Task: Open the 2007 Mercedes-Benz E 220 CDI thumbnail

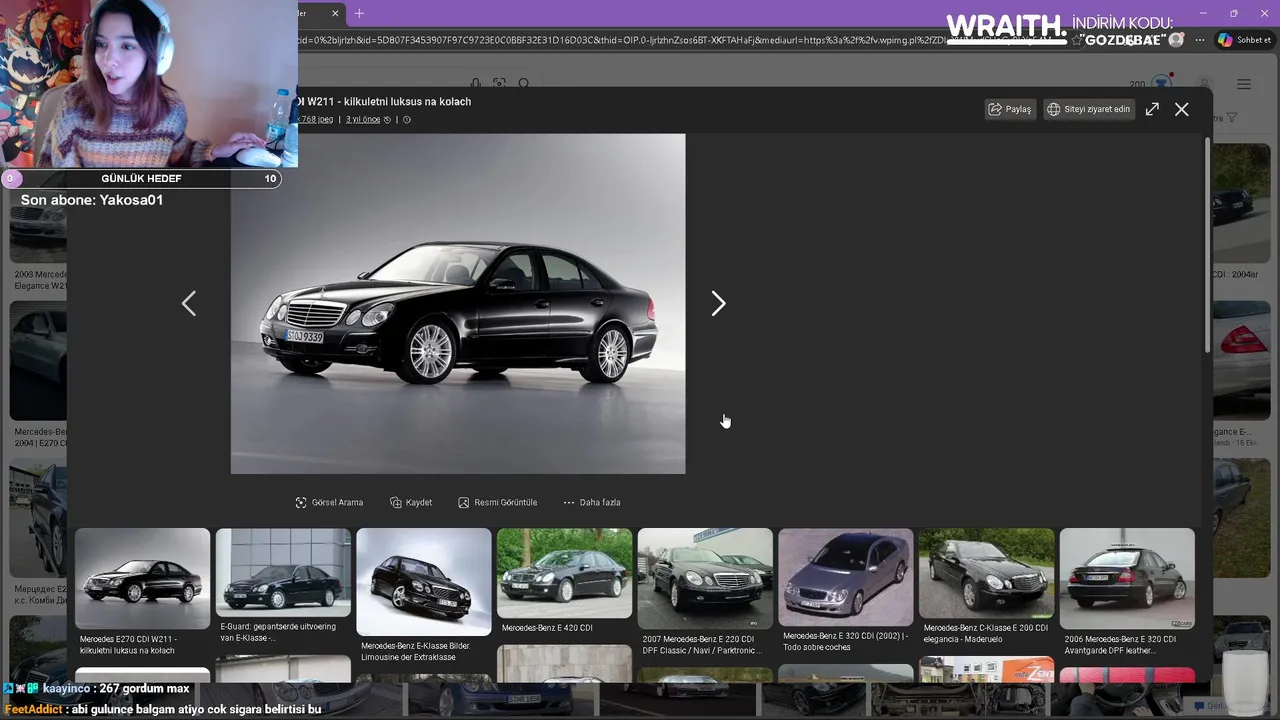Action: pyautogui.click(x=705, y=579)
